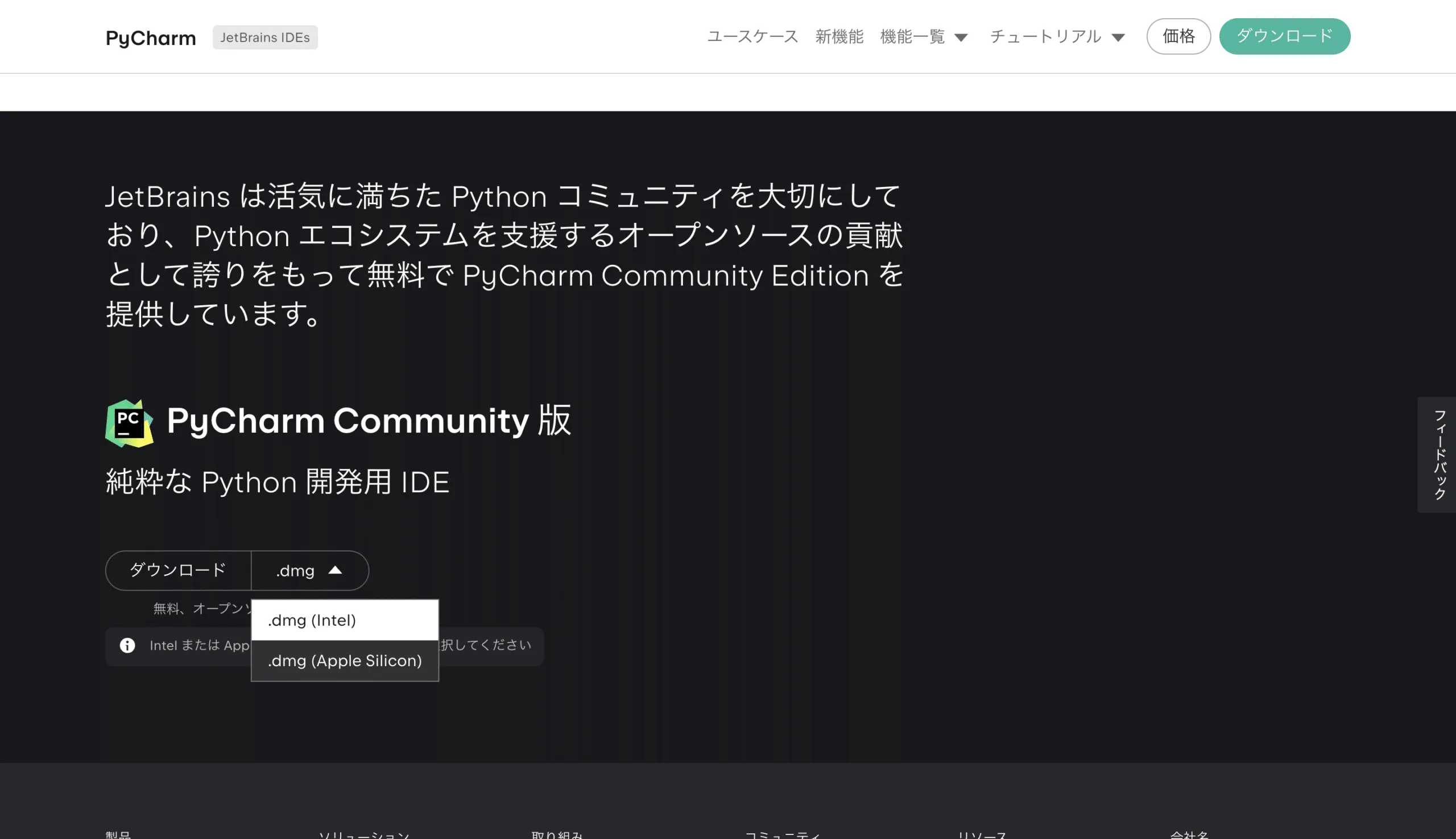
Task: Open the JetBrains IDEs badge
Action: pos(264,38)
